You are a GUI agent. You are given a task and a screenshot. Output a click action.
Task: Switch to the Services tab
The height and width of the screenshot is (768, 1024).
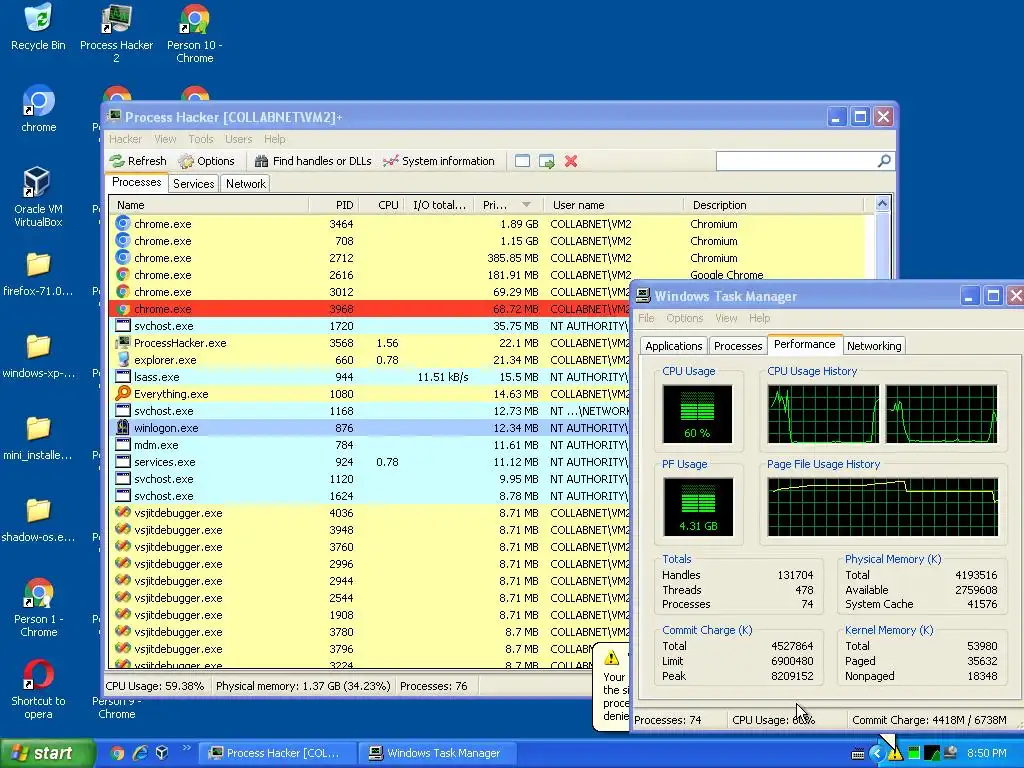click(193, 184)
